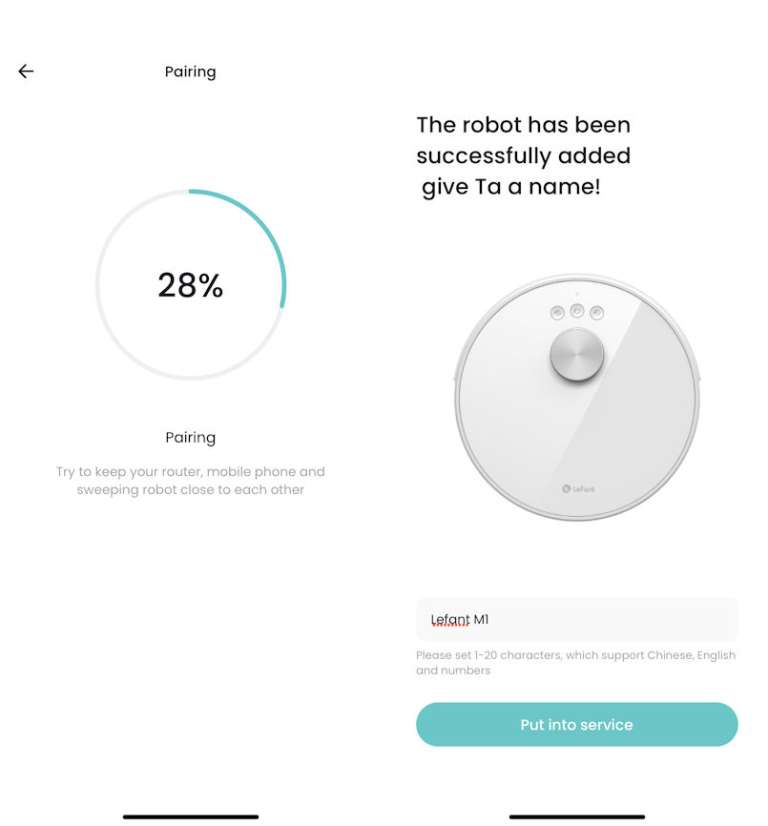Click the Lefant M1 name input field
This screenshot has width=768, height=826.
pyautogui.click(x=576, y=619)
